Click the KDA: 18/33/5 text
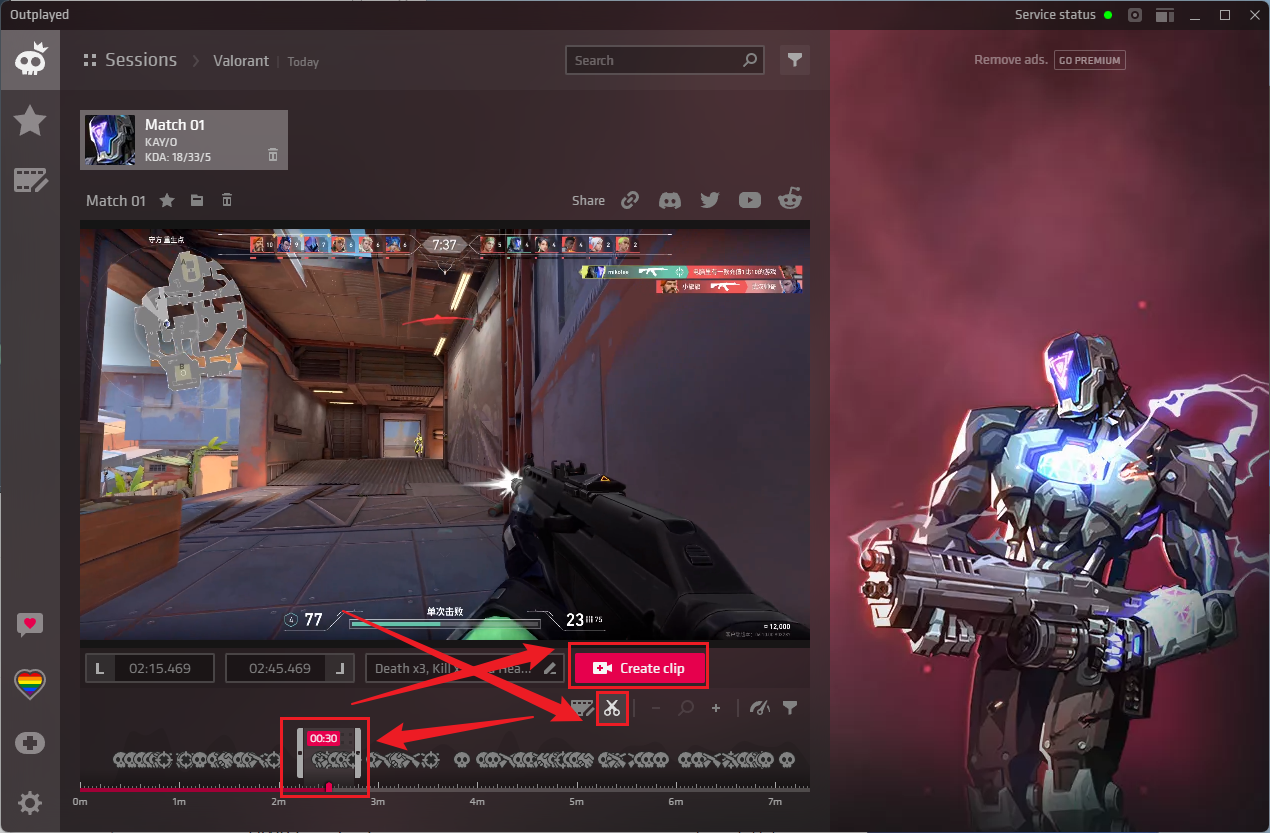 tap(178, 157)
